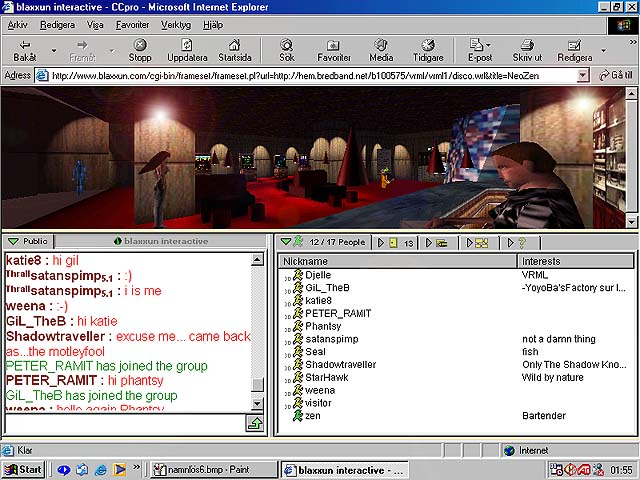Open dropdown arrow next to Redigera button
640x480 pixels.
pos(604,51)
